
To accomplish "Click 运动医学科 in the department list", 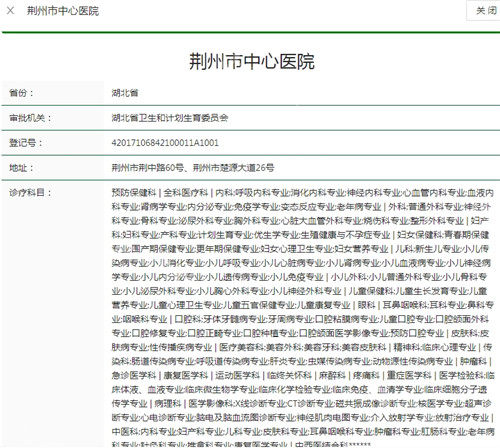I will (237, 375).
